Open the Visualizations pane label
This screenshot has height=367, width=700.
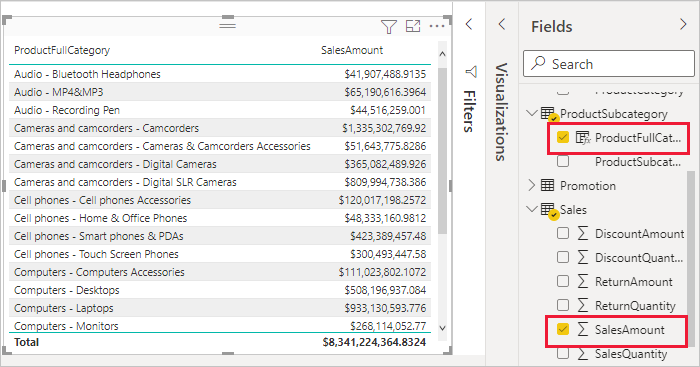click(x=502, y=112)
